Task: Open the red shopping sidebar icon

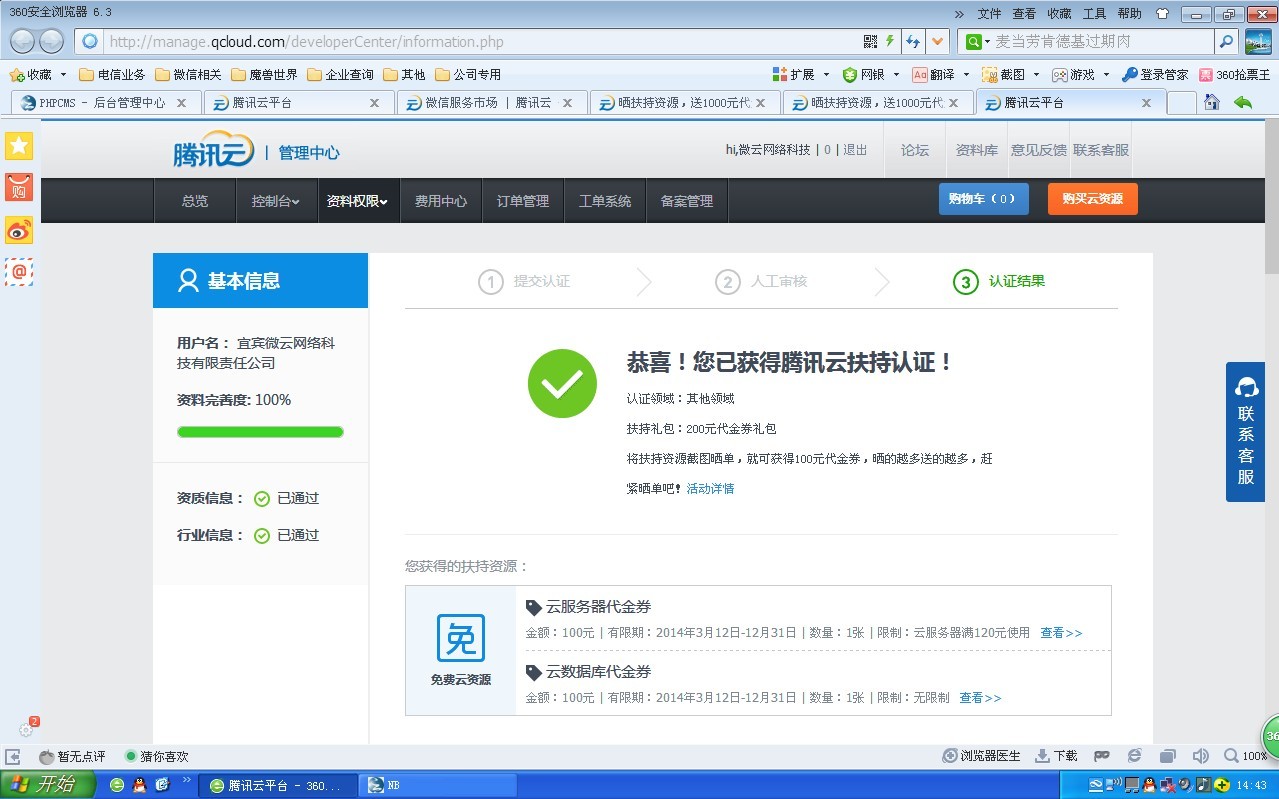Action: click(x=19, y=187)
